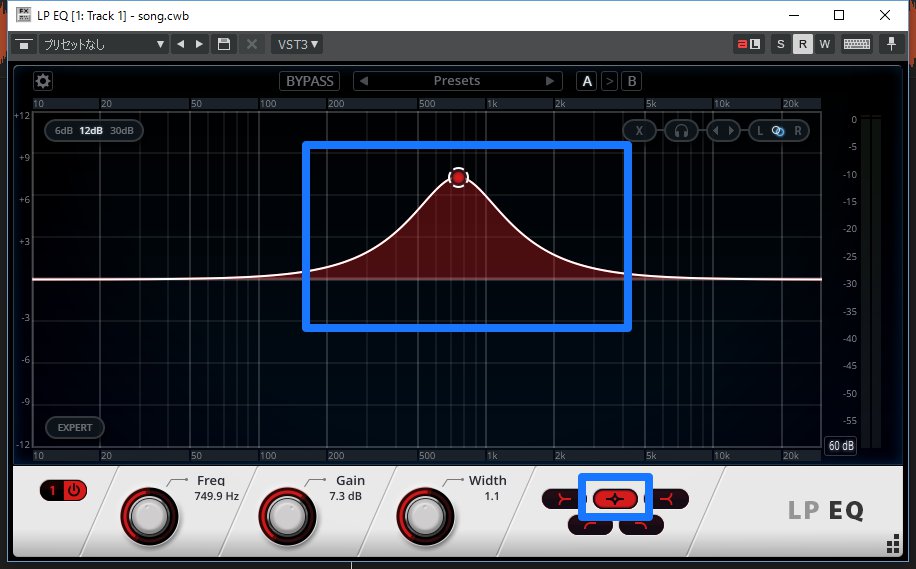Open the Presets selector list

456,81
